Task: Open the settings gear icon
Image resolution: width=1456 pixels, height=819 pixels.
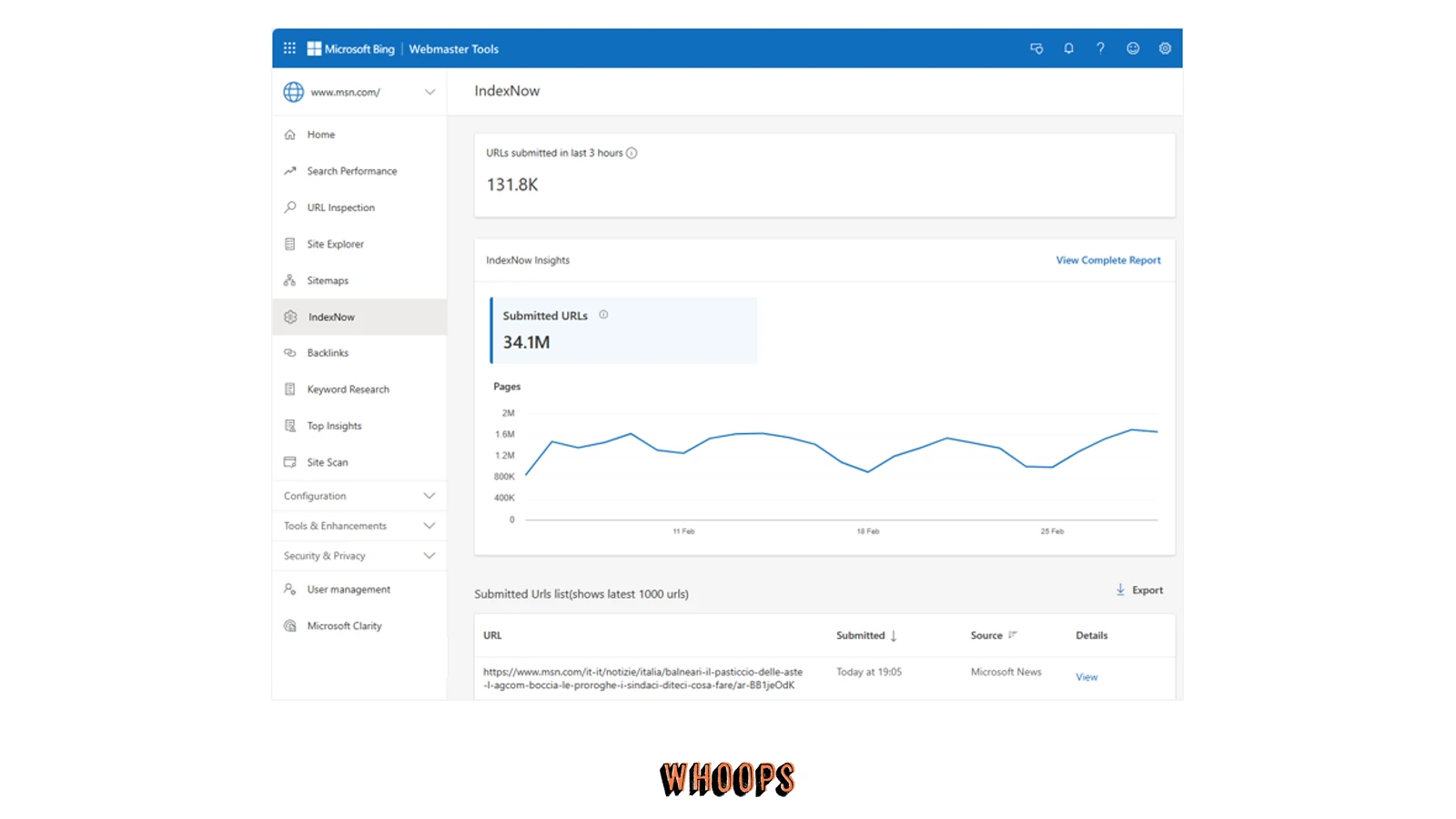Action: pos(1165,48)
